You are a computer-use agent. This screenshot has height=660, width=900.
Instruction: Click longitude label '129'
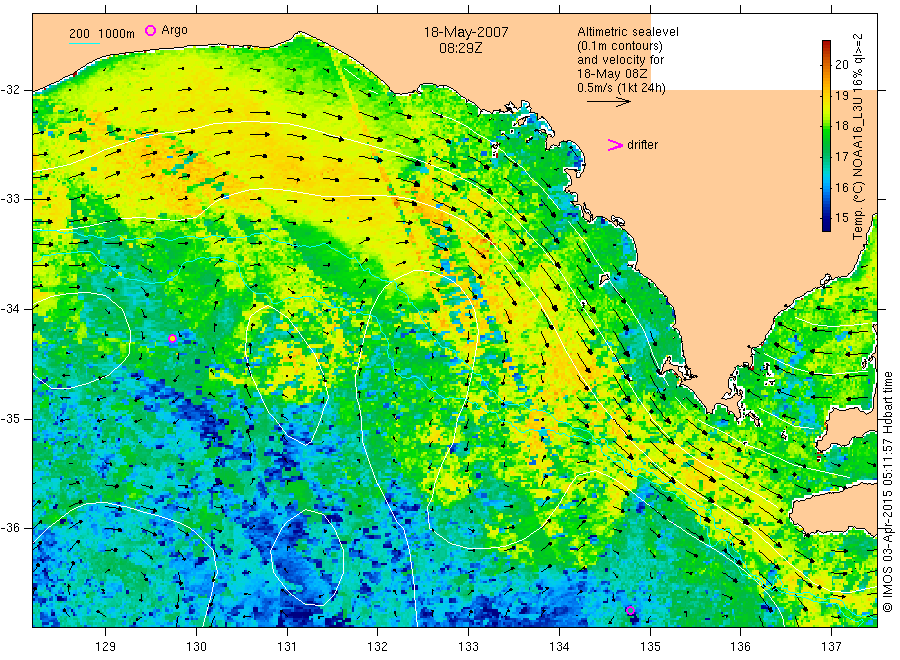(106, 647)
